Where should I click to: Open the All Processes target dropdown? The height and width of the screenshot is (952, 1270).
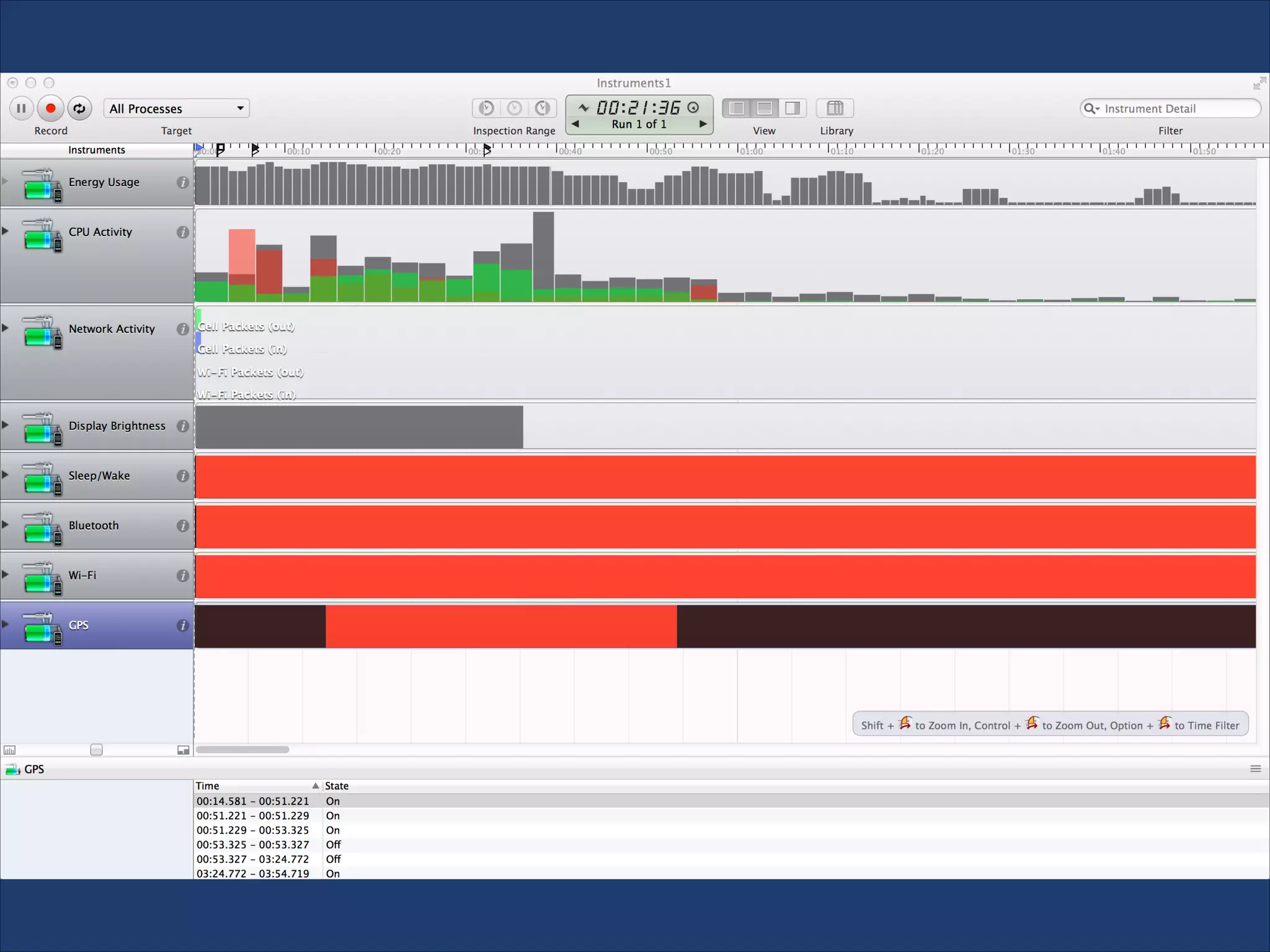pyautogui.click(x=176, y=108)
